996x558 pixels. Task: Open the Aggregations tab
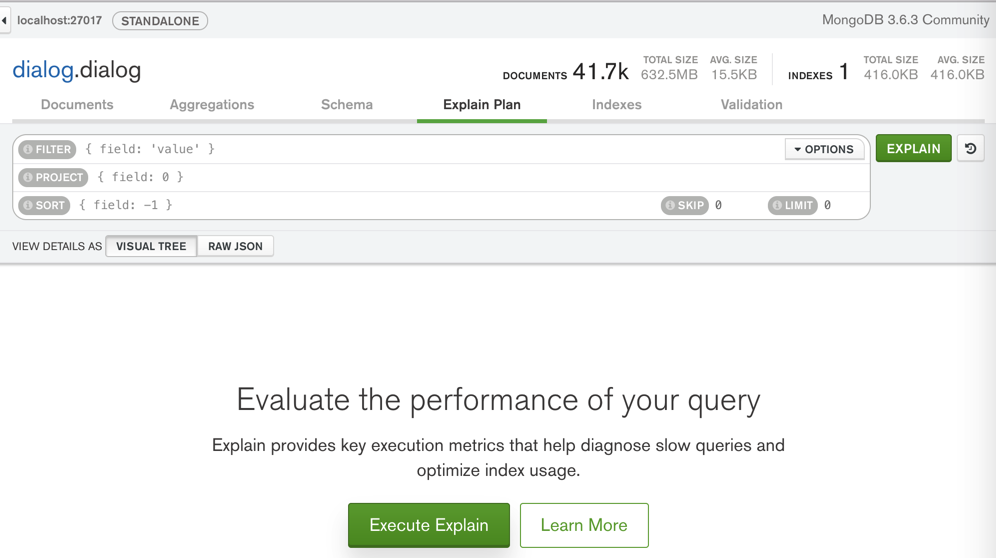point(212,105)
